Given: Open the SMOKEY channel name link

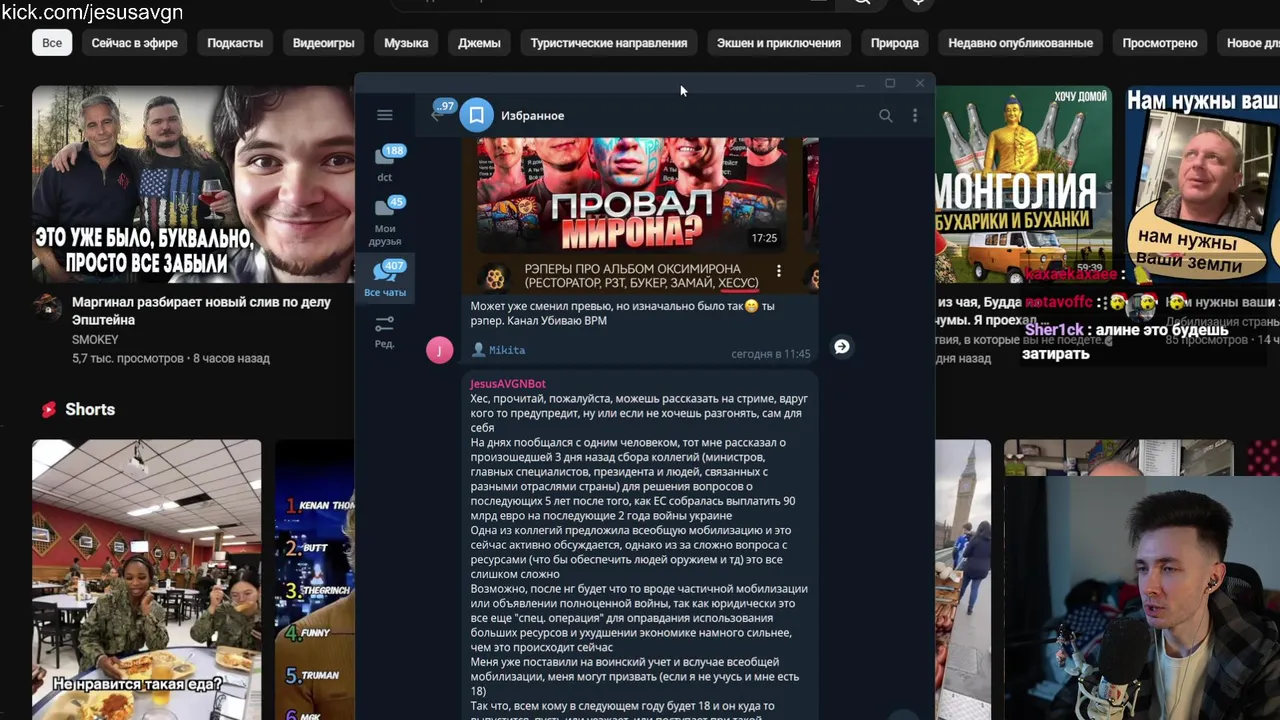Looking at the screenshot, I should (95, 340).
